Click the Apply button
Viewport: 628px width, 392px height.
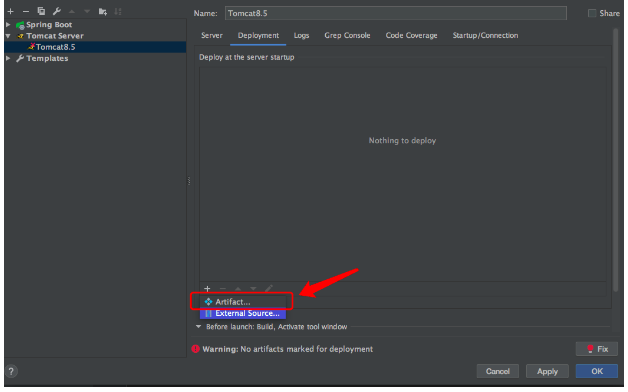tap(547, 371)
